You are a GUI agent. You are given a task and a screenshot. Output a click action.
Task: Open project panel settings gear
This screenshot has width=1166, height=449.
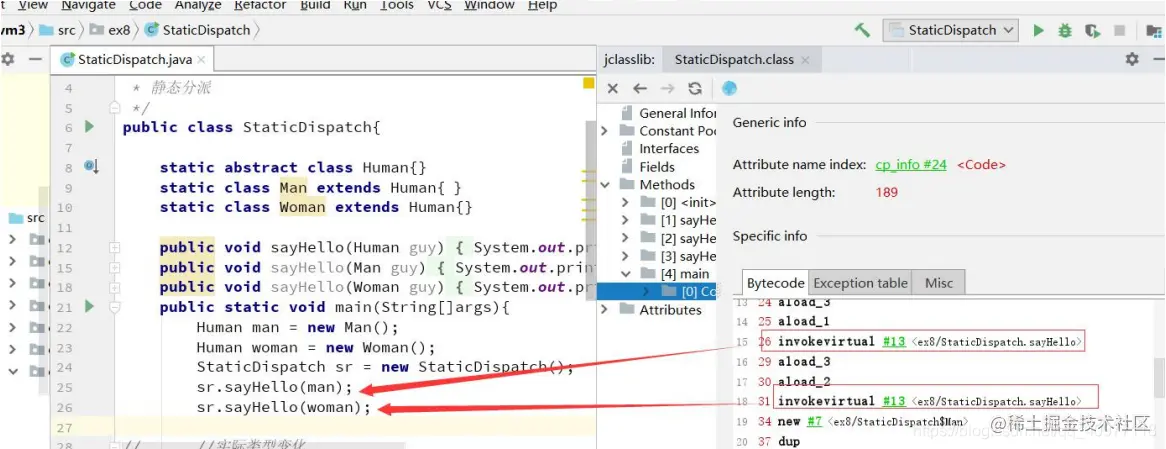coord(7,59)
